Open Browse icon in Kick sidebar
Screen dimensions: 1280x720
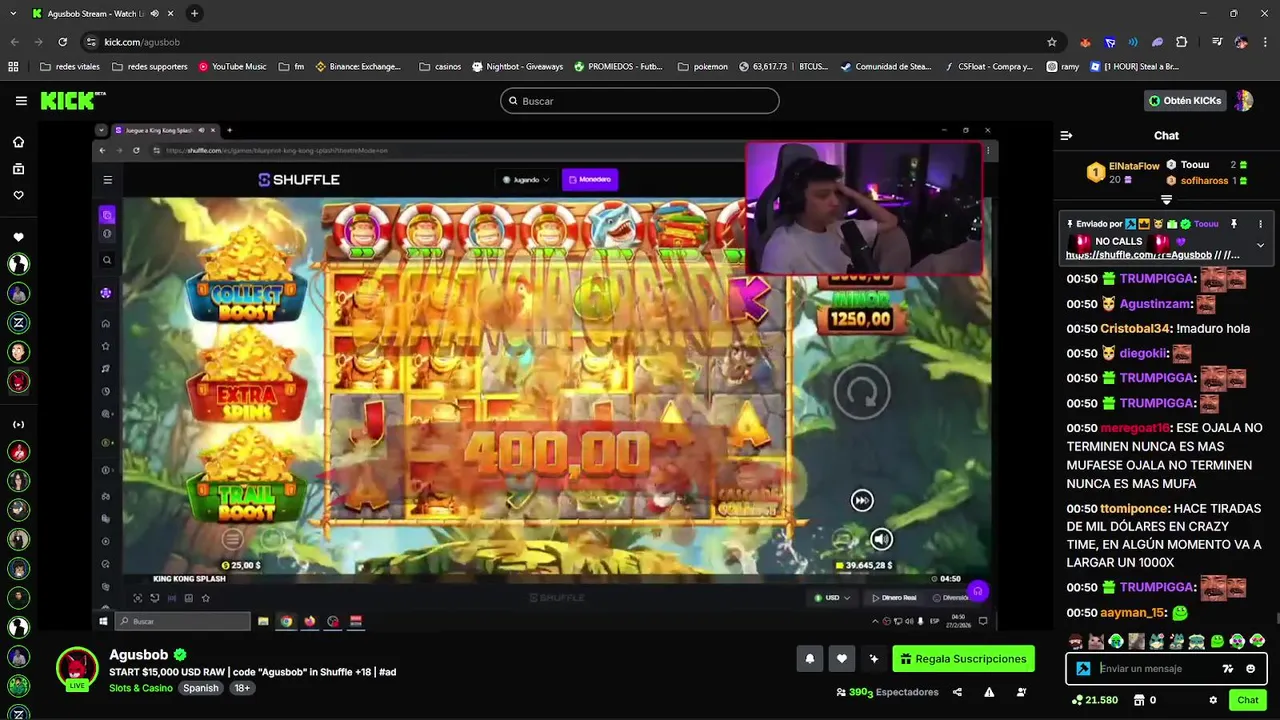point(18,169)
